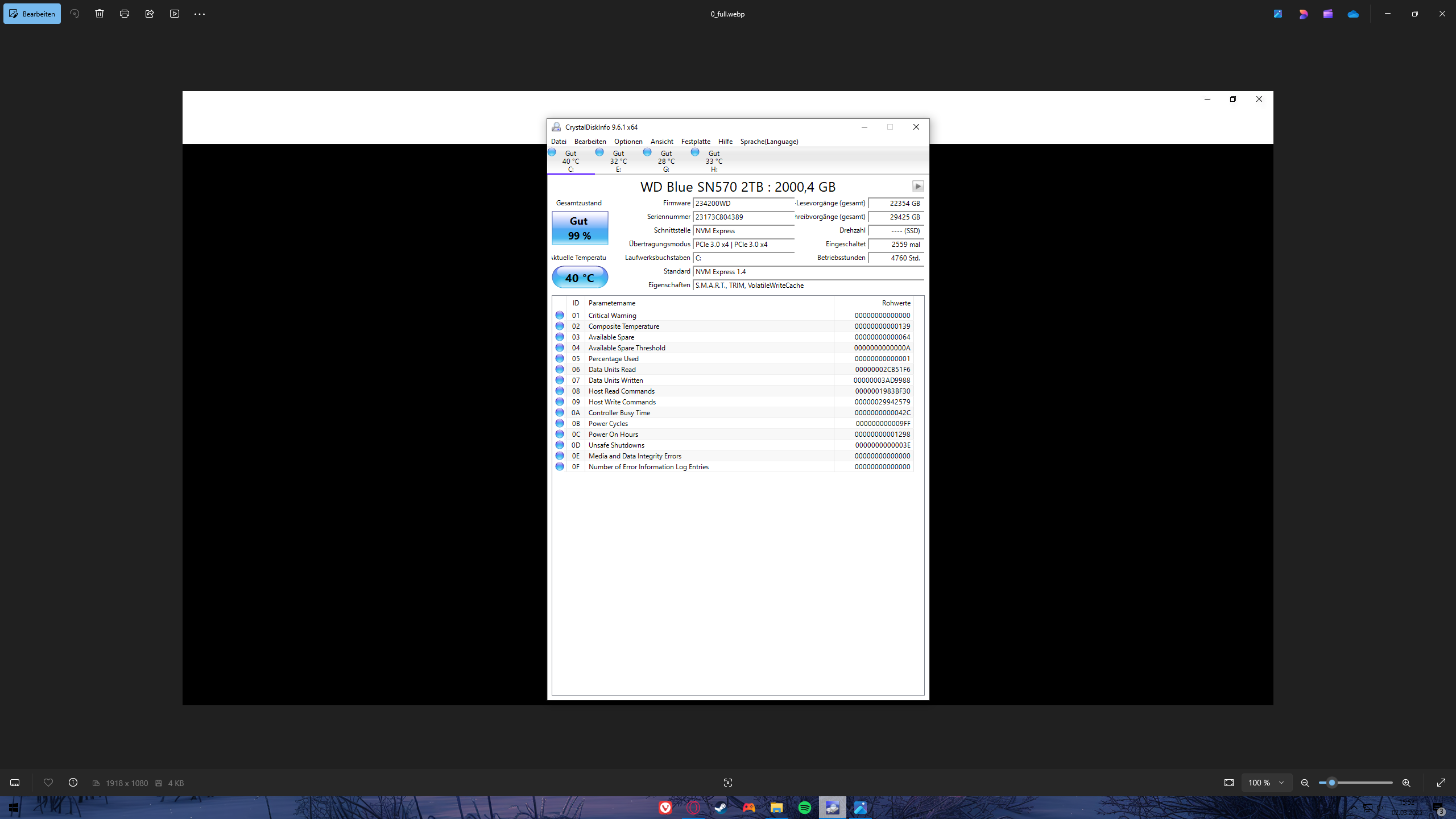Open Spotify from the taskbar

pos(804,808)
